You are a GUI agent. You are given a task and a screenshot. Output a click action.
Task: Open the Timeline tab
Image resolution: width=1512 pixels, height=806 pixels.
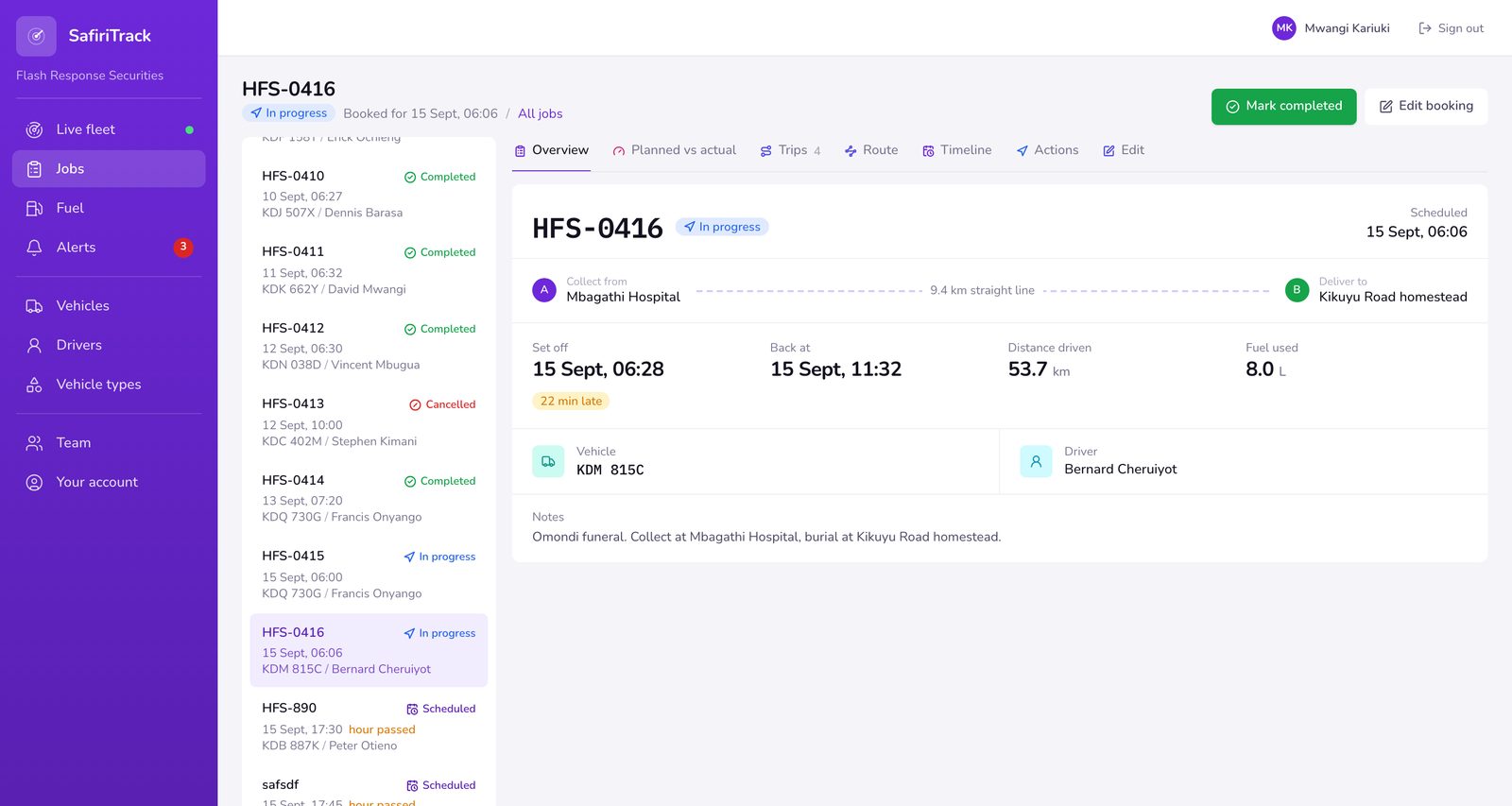[x=956, y=150]
